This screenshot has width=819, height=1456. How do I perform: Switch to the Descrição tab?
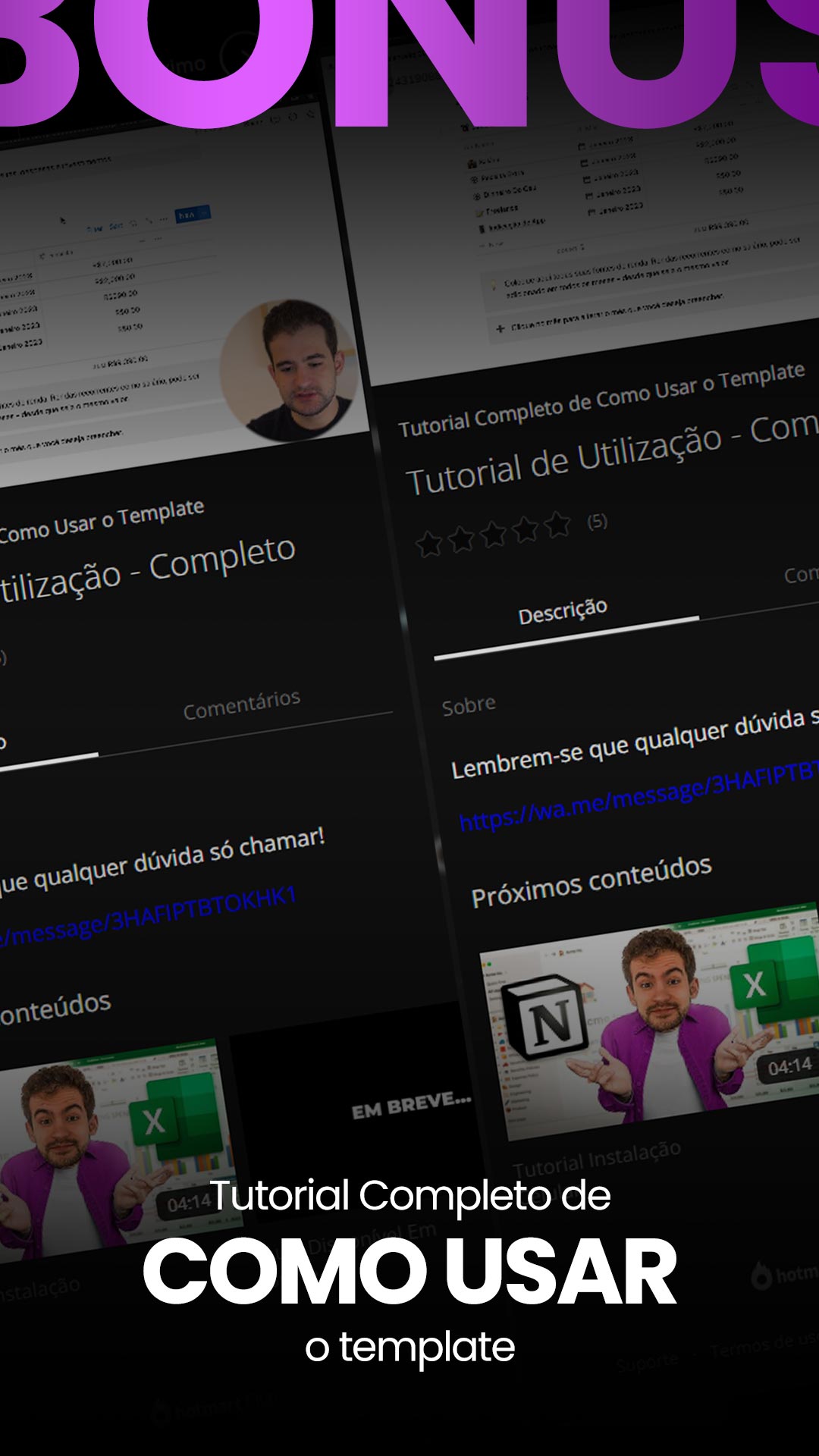[563, 612]
